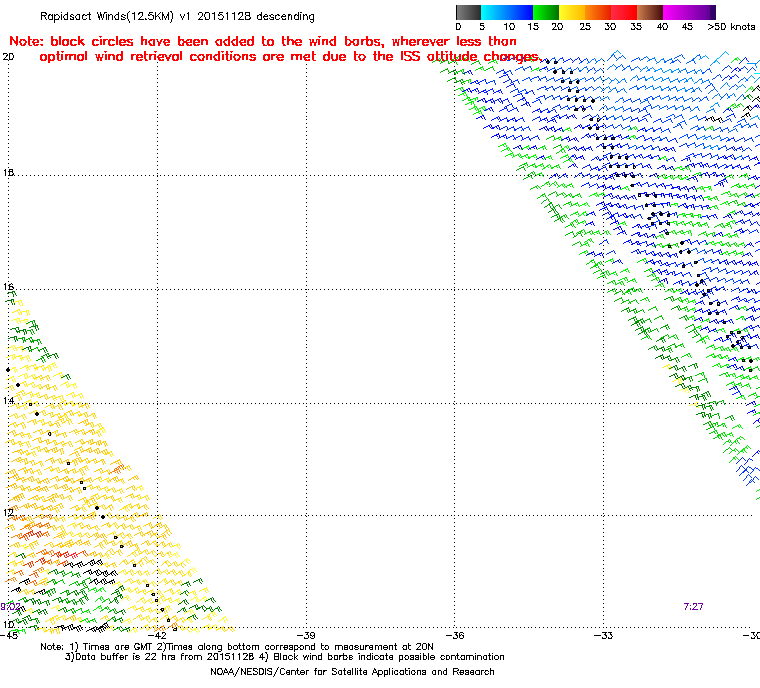Click the blue 10–15 knots color segment

pyautogui.click(x=520, y=12)
